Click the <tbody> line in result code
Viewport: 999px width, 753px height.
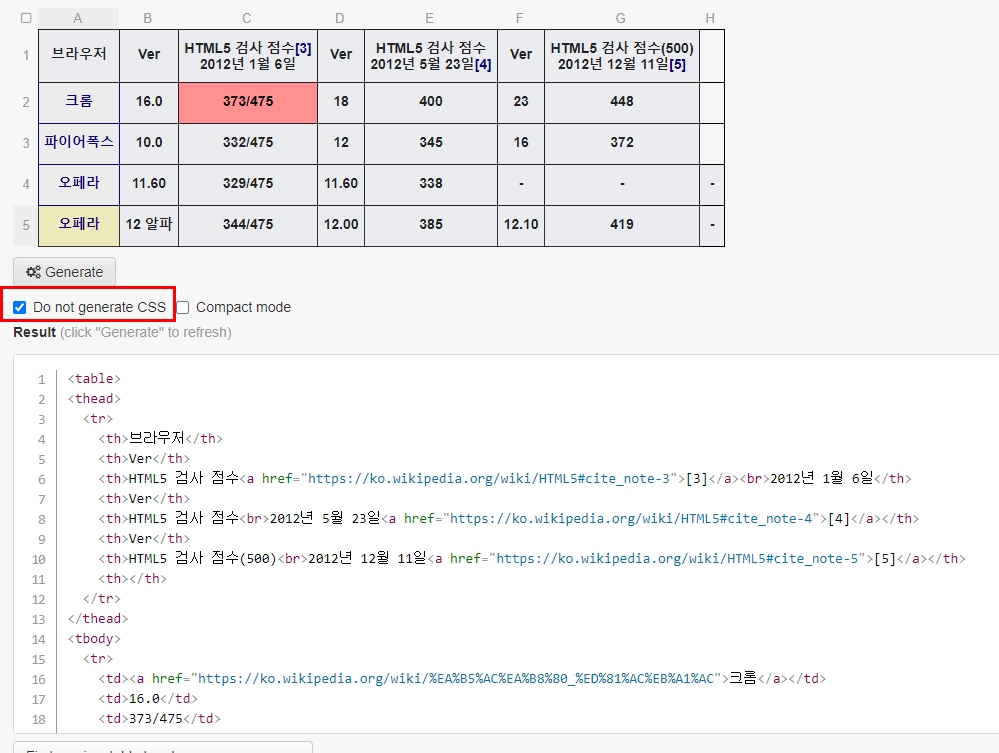point(94,639)
